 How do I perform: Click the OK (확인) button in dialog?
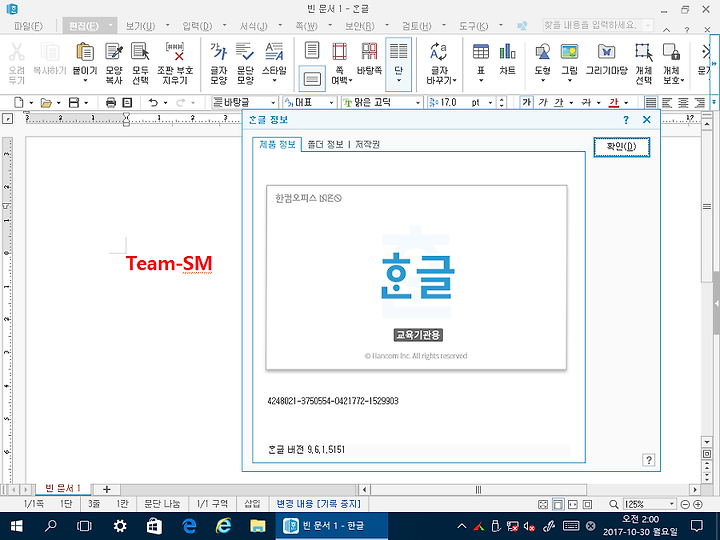[621, 146]
